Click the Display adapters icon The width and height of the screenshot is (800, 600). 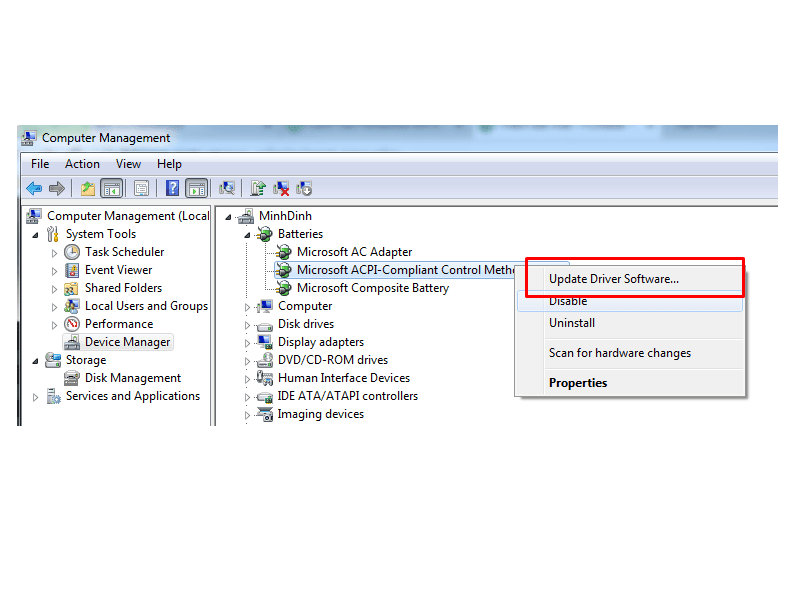(265, 342)
